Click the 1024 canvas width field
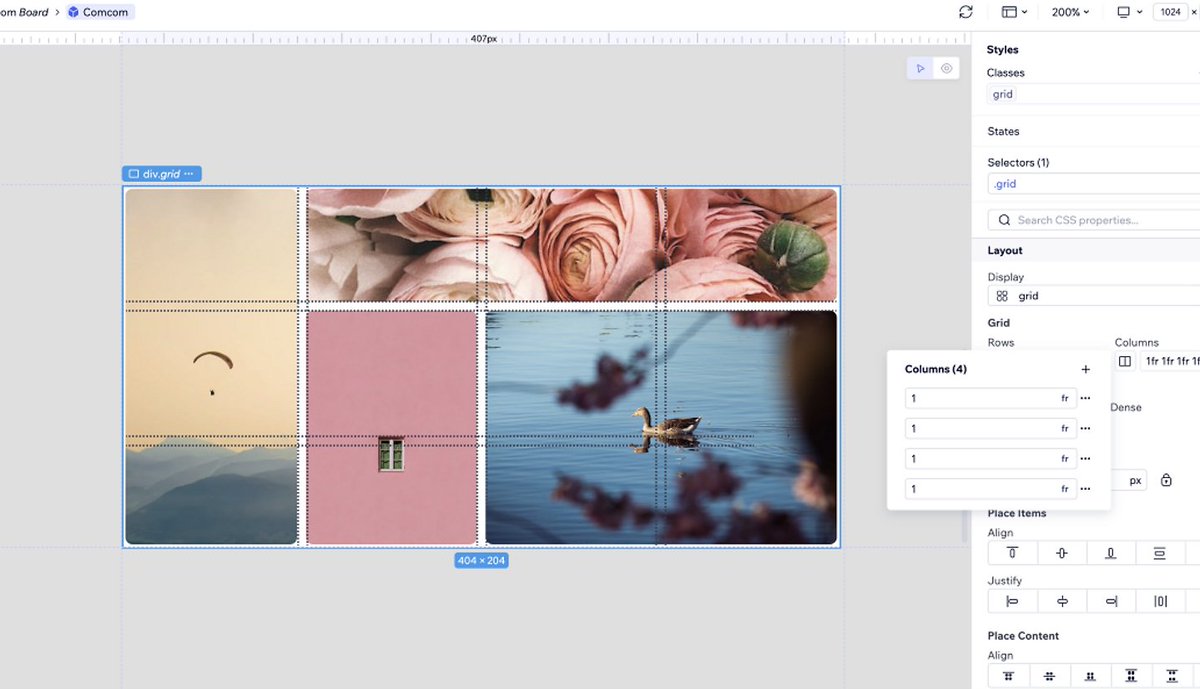Image resolution: width=1200 pixels, height=689 pixels. 1171,12
